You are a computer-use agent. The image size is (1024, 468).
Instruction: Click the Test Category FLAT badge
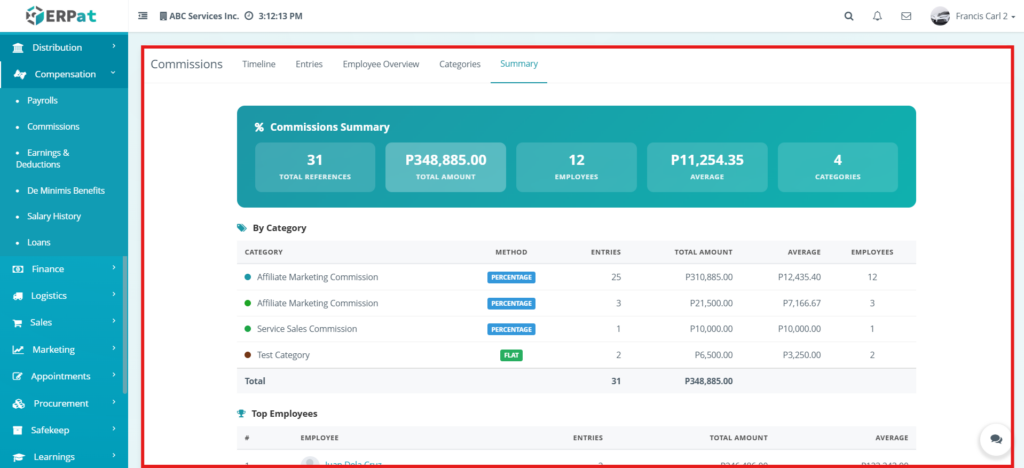click(x=511, y=355)
